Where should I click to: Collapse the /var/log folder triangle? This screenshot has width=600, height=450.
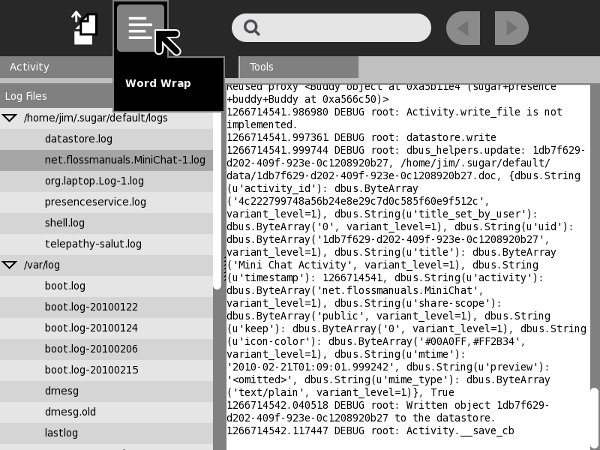[11, 265]
